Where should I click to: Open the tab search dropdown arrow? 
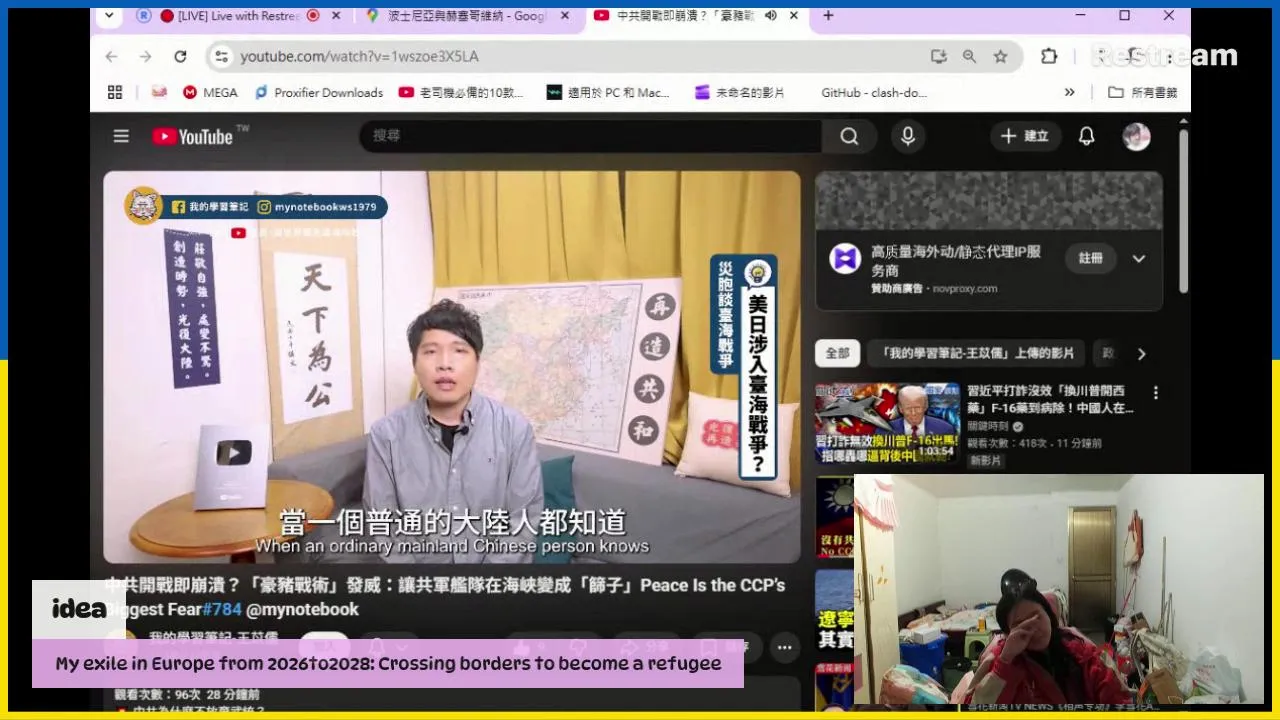point(108,16)
